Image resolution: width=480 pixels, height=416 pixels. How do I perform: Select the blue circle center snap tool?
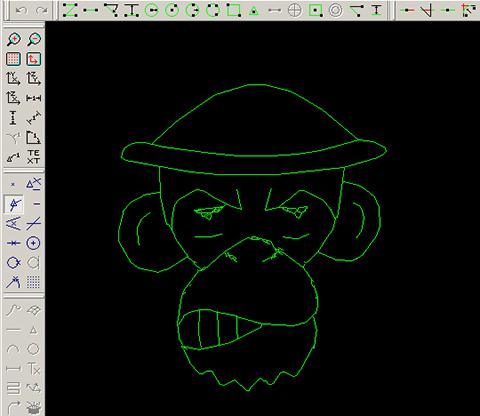click(x=33, y=243)
